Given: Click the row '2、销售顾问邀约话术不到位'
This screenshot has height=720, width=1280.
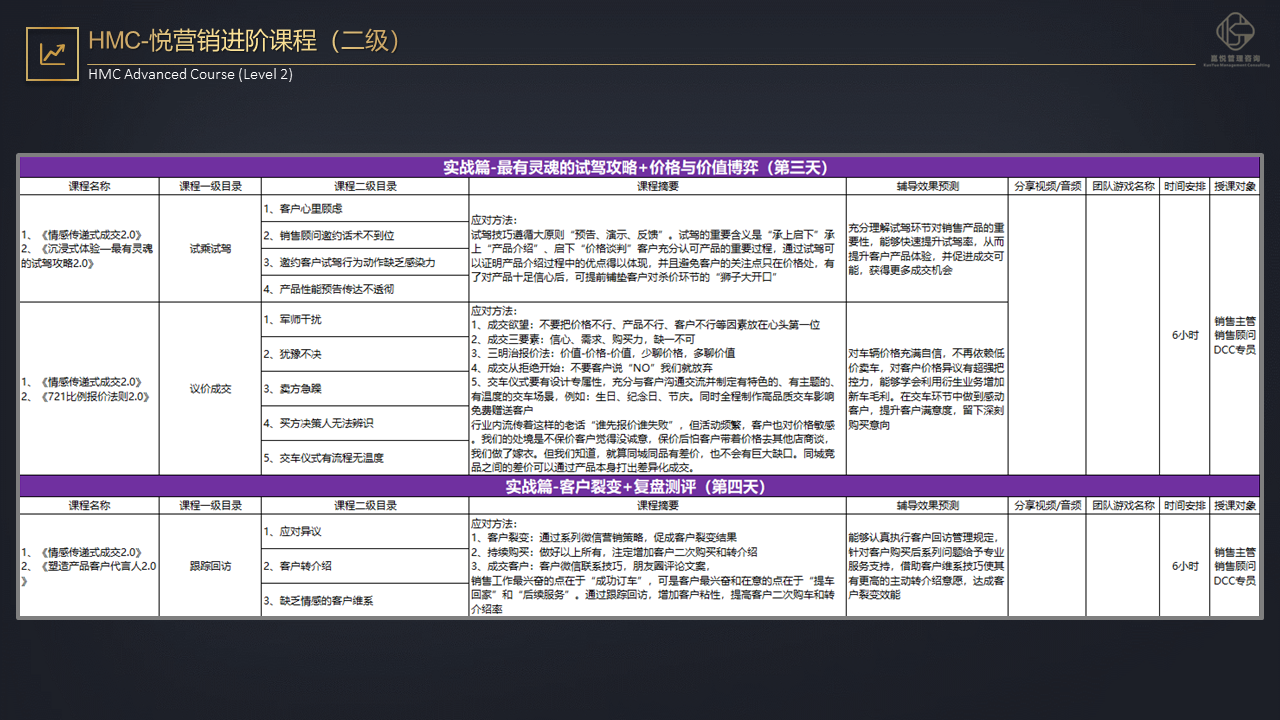Looking at the screenshot, I should tap(364, 235).
